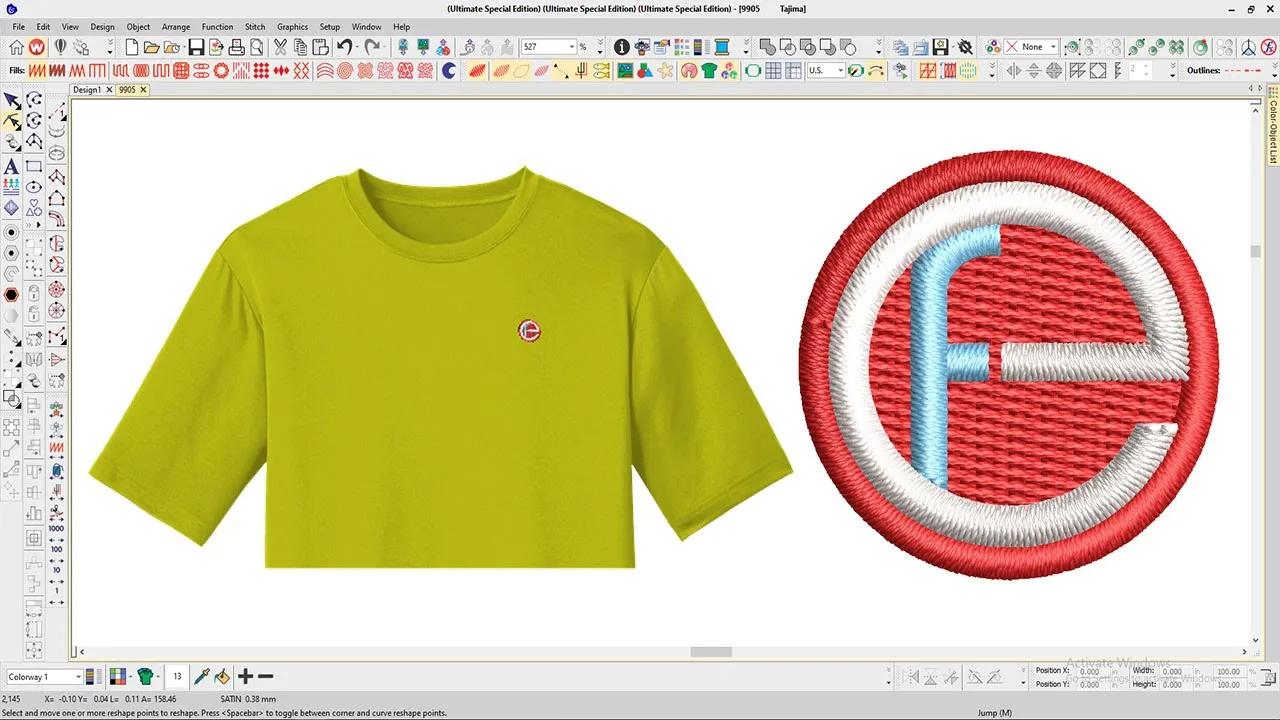The height and width of the screenshot is (720, 1280).
Task: Cut selection with scissors icon
Action: click(x=281, y=47)
